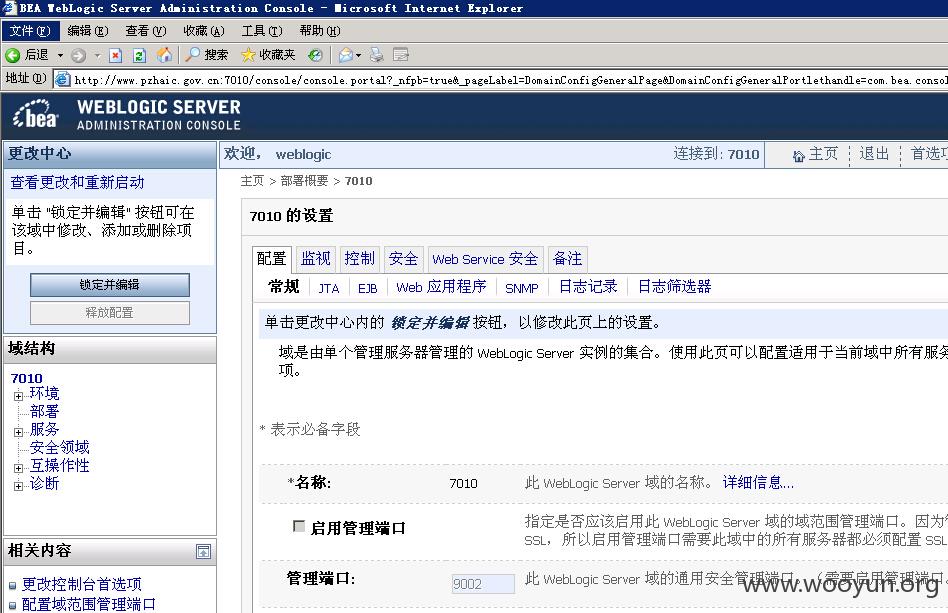948x613 pixels.
Task: Click the page icon beside address URL
Action: [62, 79]
